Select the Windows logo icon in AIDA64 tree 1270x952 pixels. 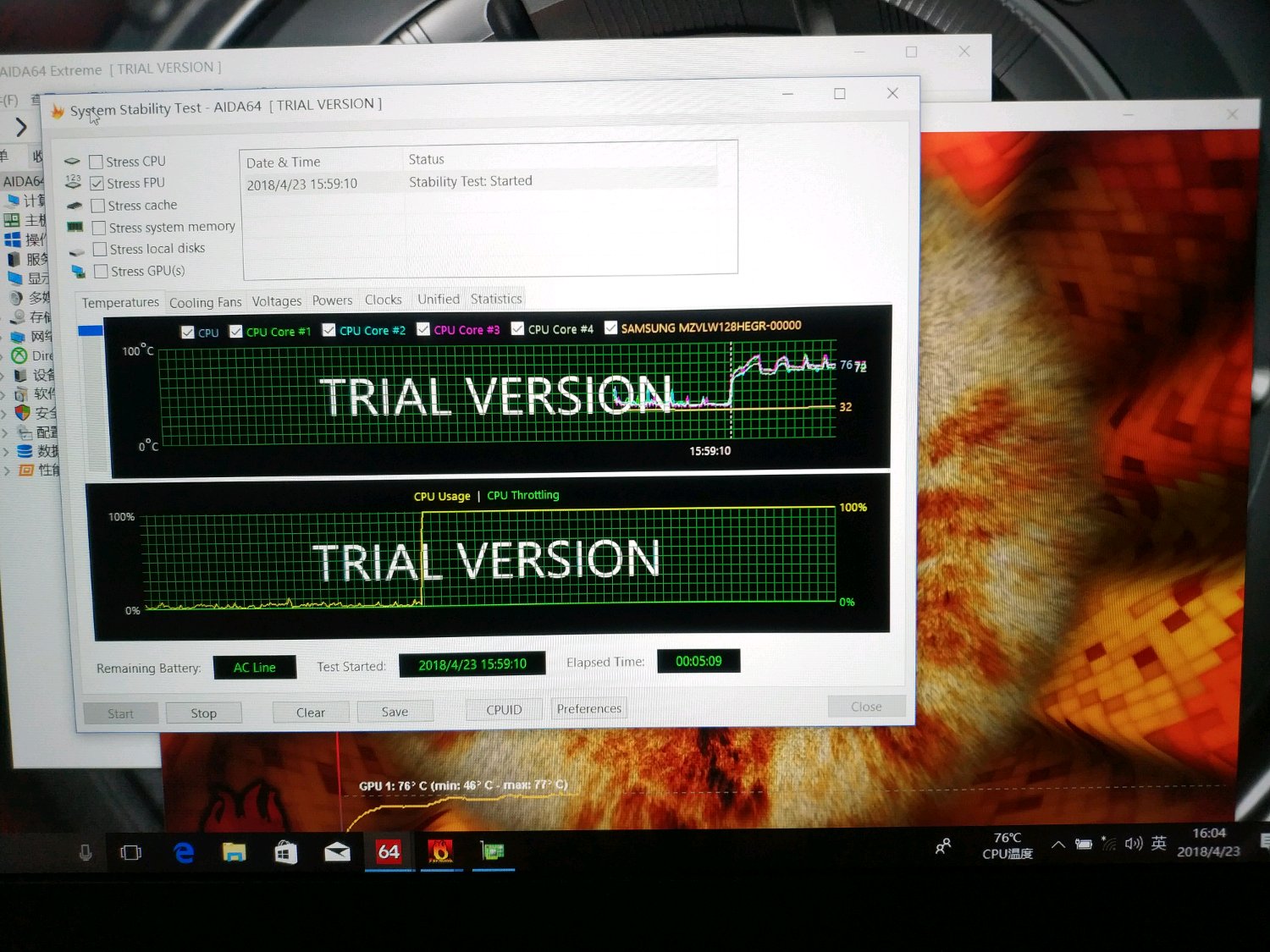coord(12,239)
